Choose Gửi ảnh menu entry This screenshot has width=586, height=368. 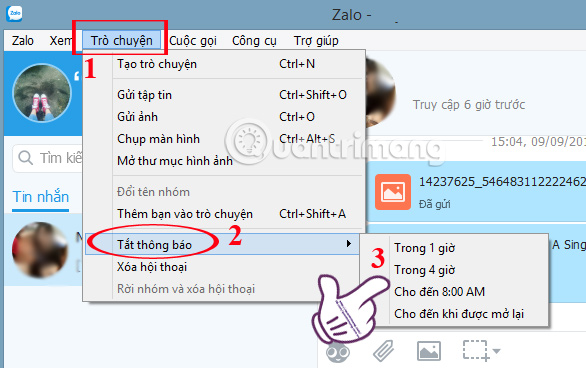[223, 117]
